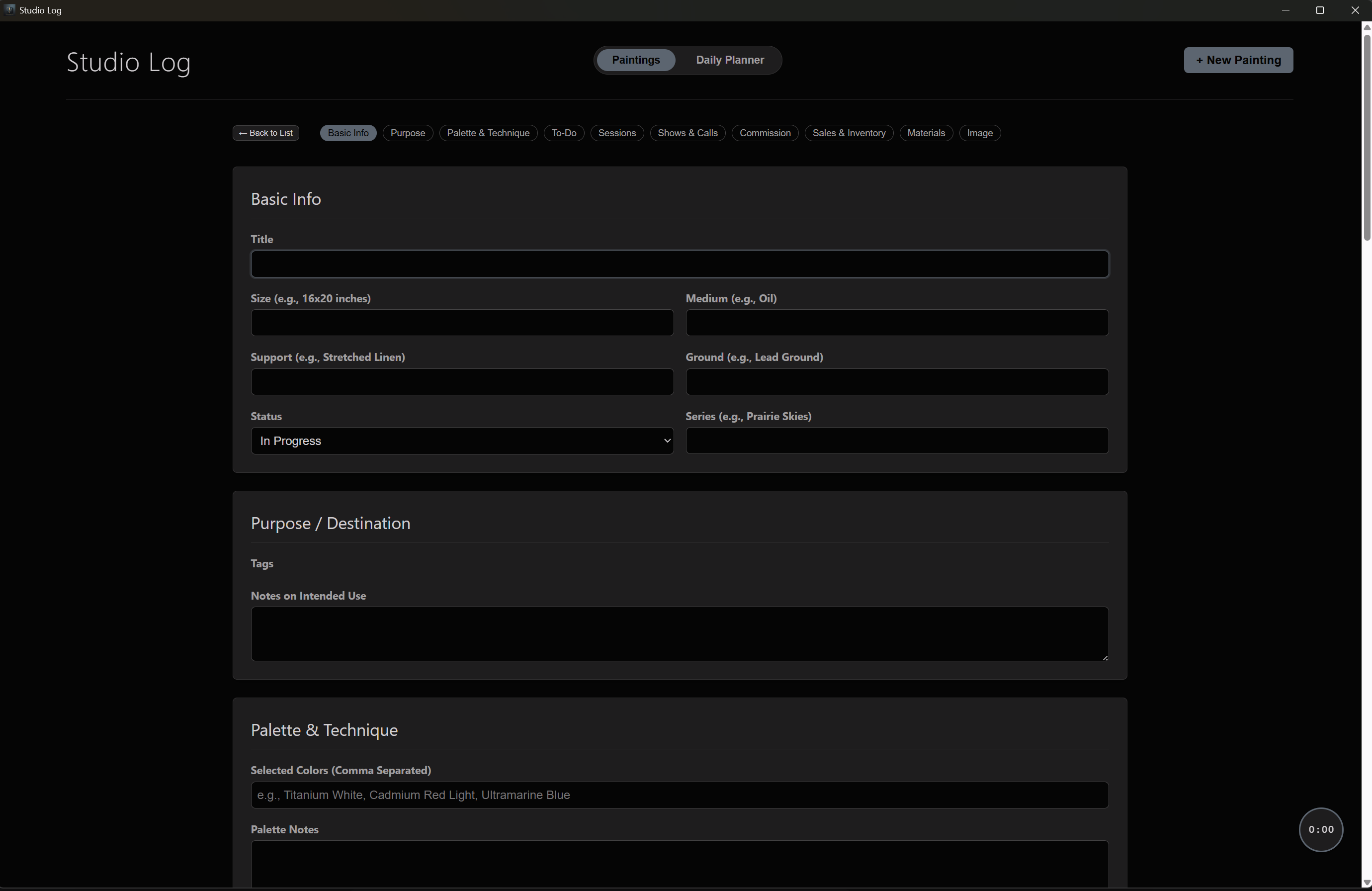Click the Basic Info section heading
The width and height of the screenshot is (1372, 891).
tap(286, 199)
